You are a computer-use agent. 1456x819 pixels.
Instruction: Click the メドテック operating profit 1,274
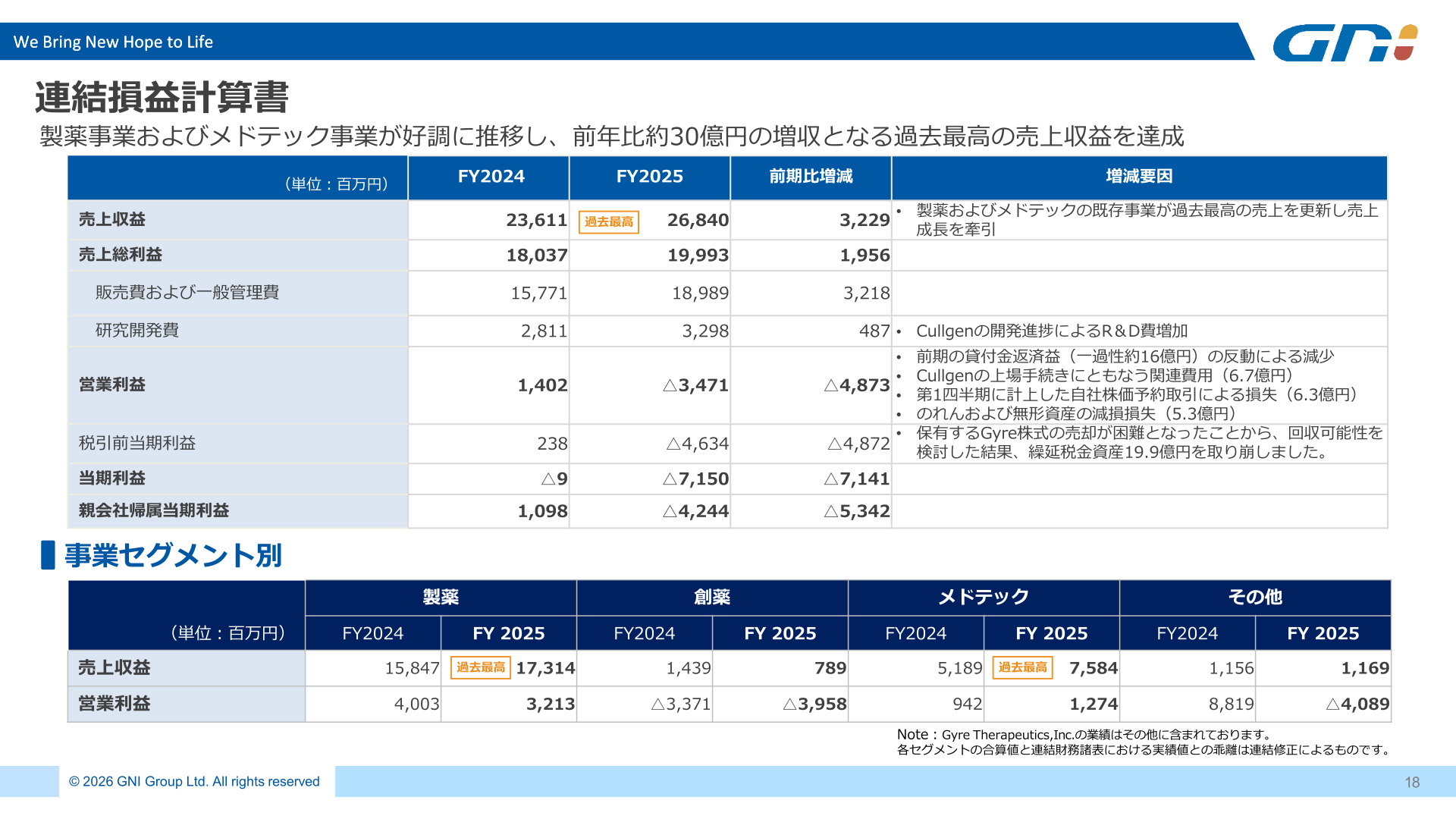click(1094, 704)
